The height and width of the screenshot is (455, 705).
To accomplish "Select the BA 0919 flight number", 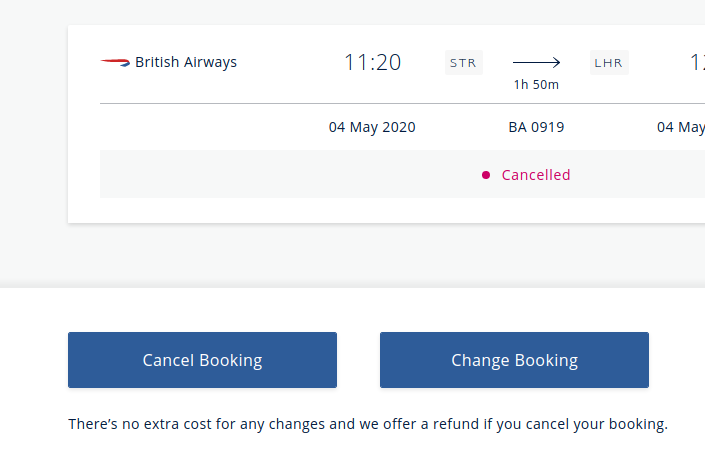I will 536,127.
